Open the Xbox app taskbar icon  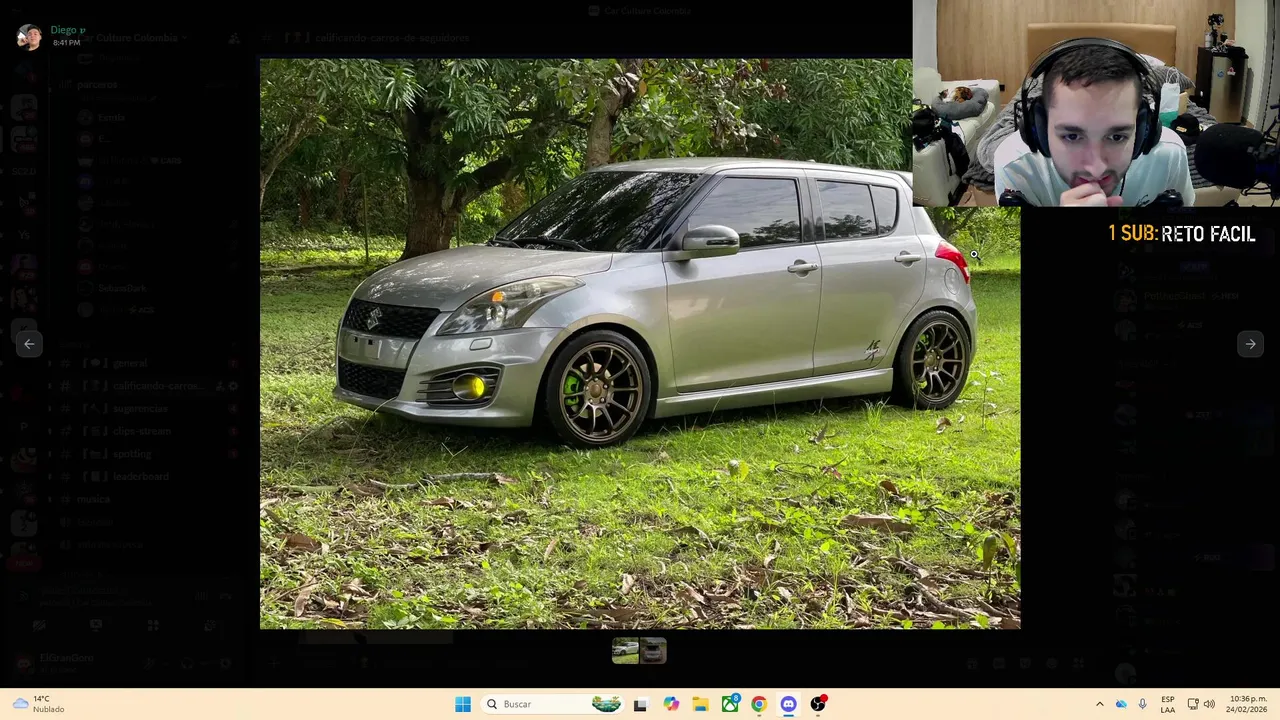pyautogui.click(x=730, y=704)
